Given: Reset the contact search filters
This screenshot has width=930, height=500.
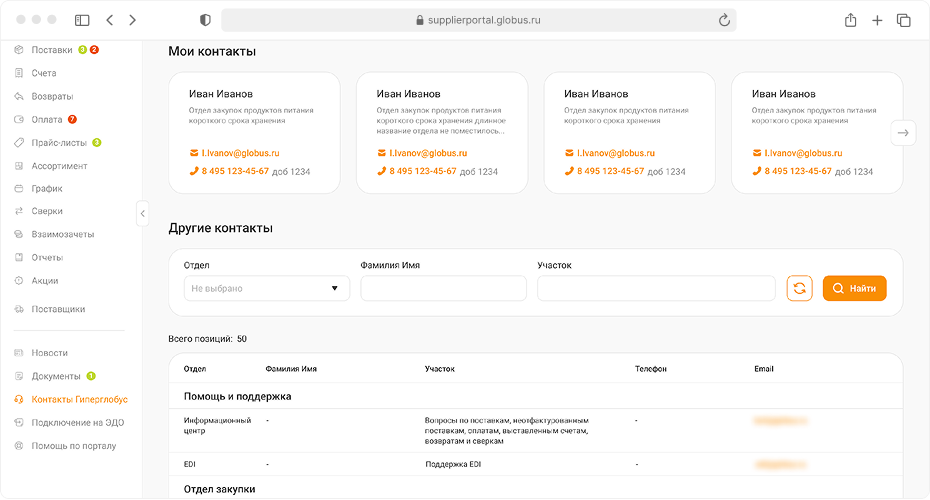Looking at the screenshot, I should (x=800, y=288).
